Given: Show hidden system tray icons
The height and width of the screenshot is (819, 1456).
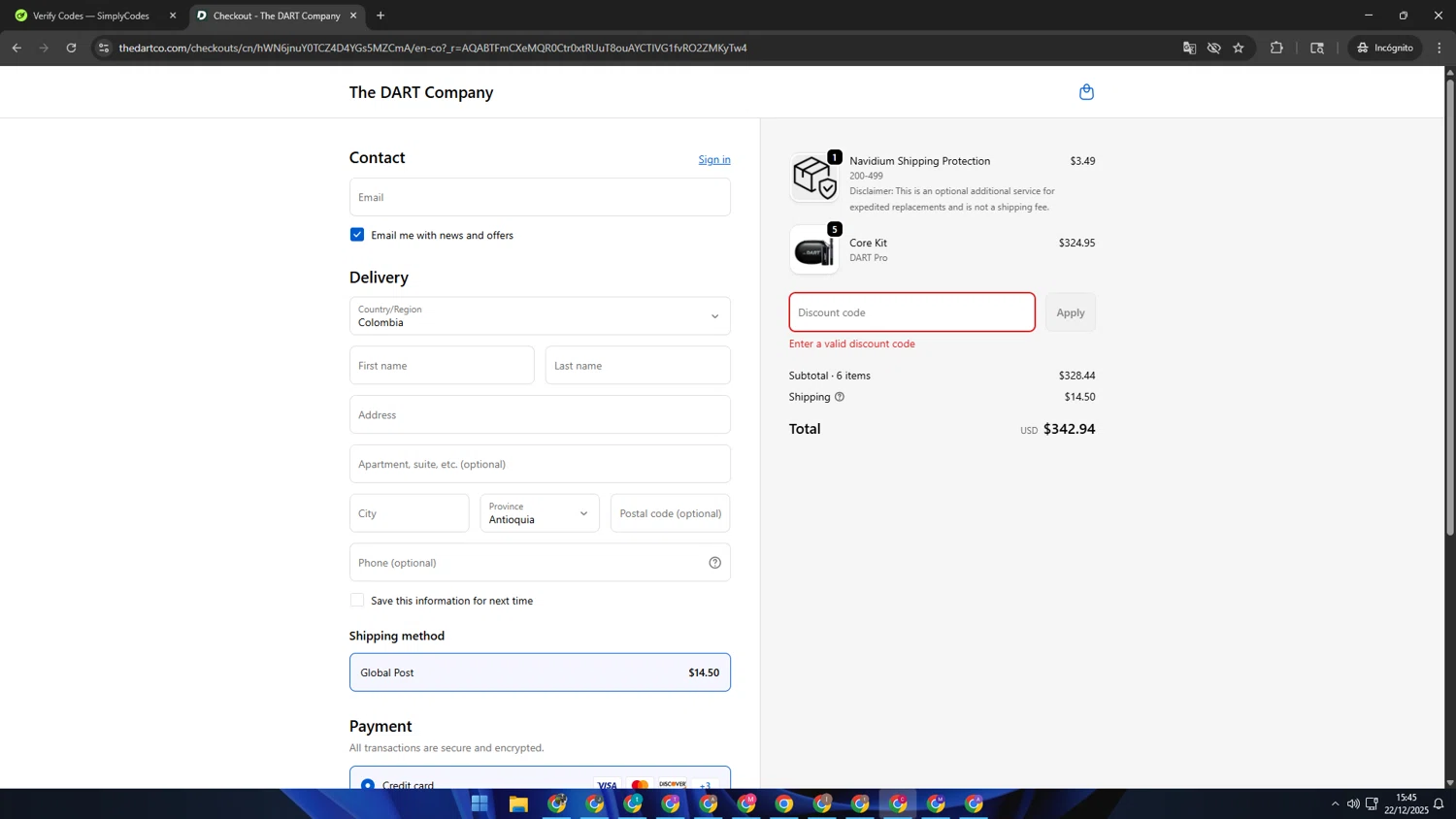Looking at the screenshot, I should (x=1335, y=803).
